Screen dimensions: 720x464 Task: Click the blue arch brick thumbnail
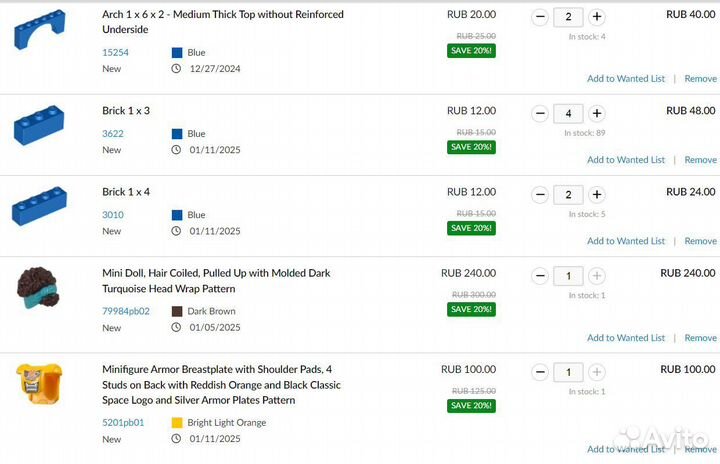40,30
